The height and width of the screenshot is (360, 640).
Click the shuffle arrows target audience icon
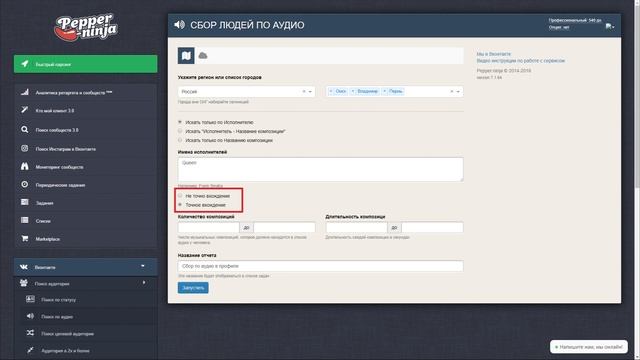(31, 333)
